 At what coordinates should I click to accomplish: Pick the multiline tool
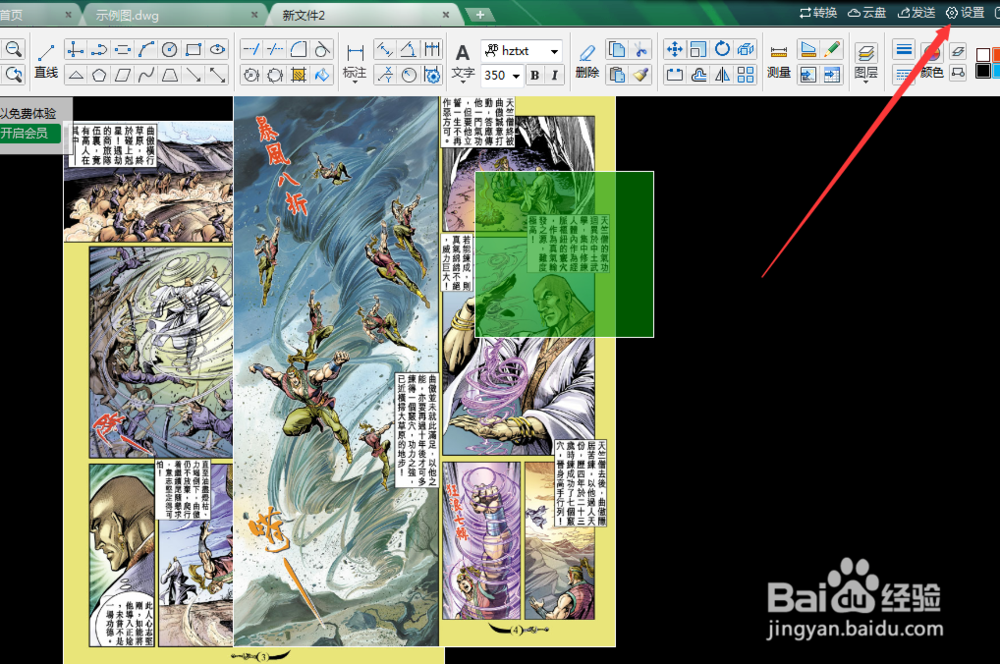coord(122,50)
